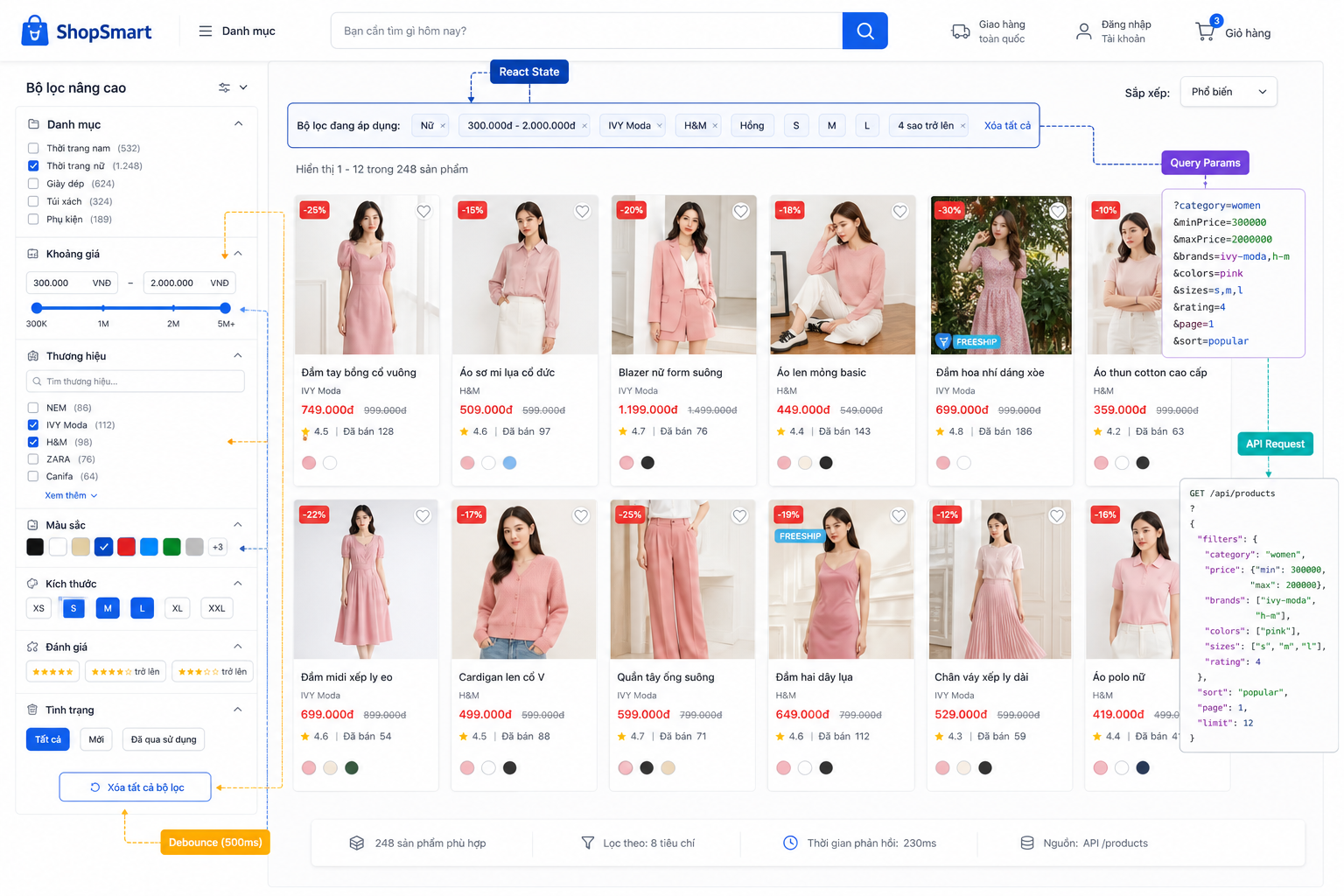Open the Danh mục hamburger menu
The width and height of the screenshot is (1344, 896).
205,31
